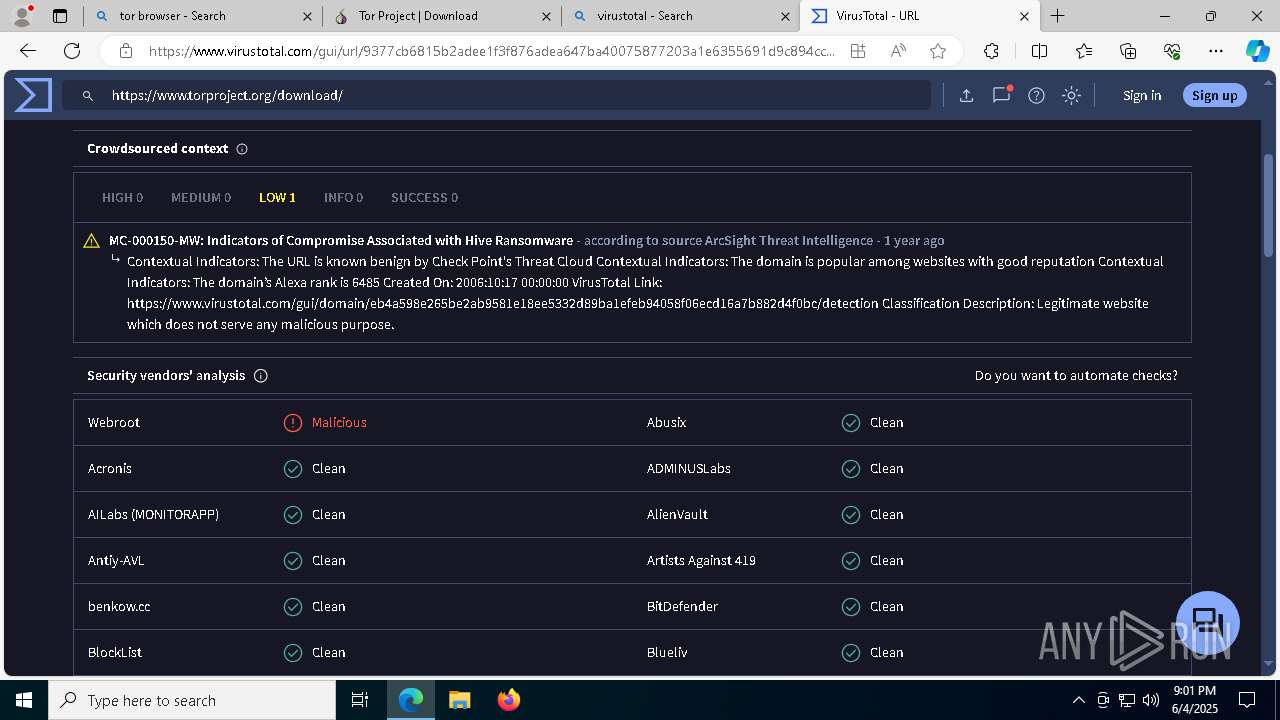Viewport: 1280px width, 720px height.
Task: Show hidden system tray icons
Action: click(1078, 700)
